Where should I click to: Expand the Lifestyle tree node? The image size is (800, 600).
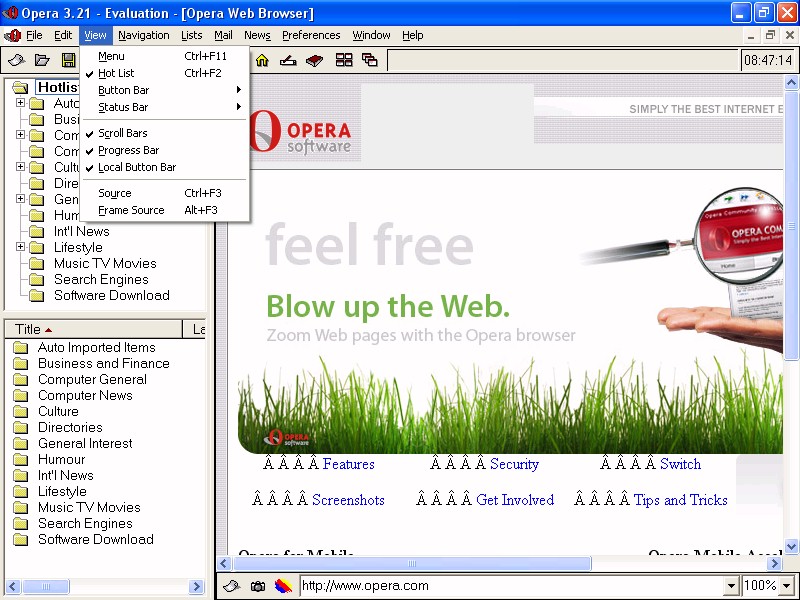click(20, 247)
